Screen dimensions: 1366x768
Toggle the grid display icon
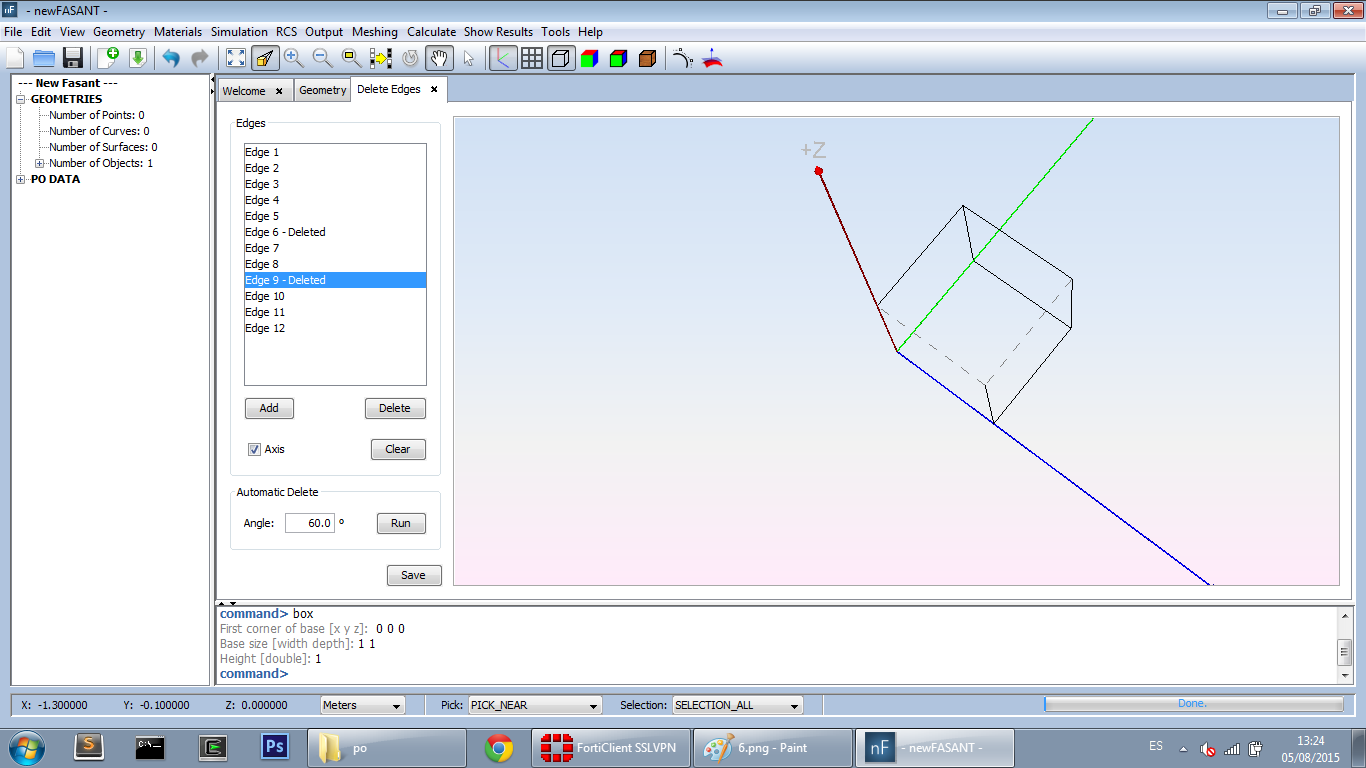532,58
